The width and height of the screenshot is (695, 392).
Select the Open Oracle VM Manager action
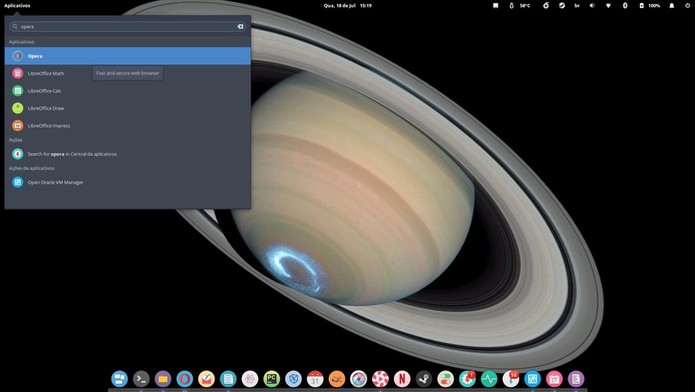(128, 182)
